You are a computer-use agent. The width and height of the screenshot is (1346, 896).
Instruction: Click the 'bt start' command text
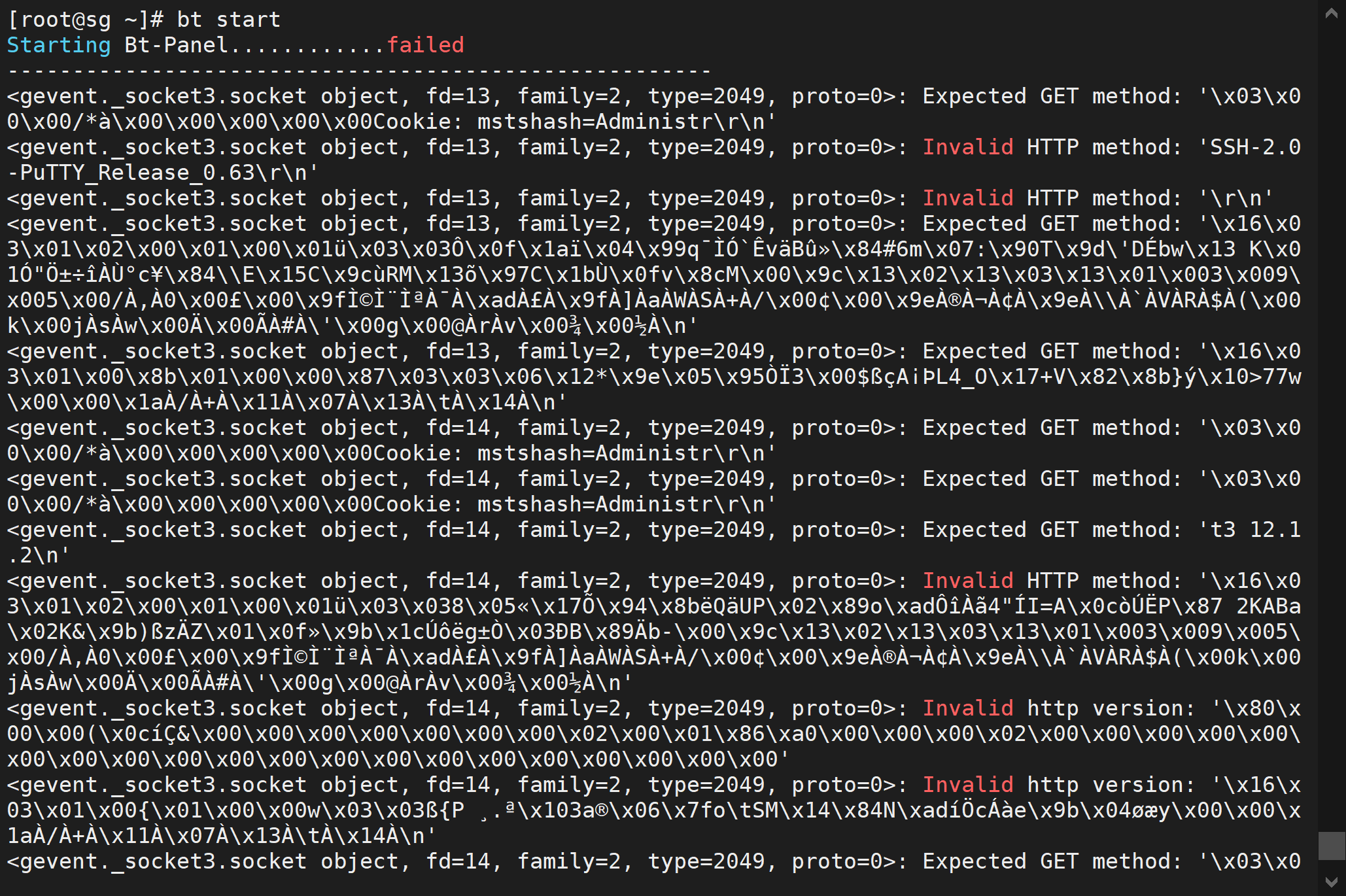(x=229, y=20)
